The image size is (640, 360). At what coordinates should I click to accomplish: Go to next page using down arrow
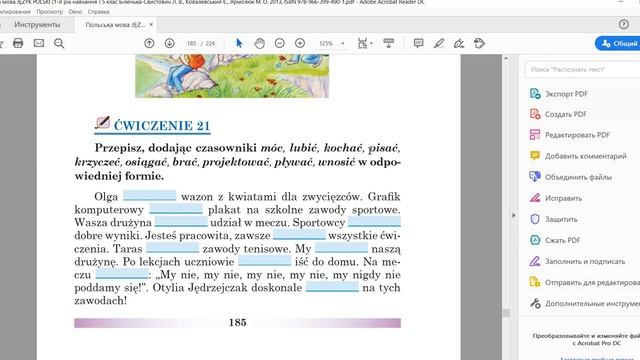(169, 43)
